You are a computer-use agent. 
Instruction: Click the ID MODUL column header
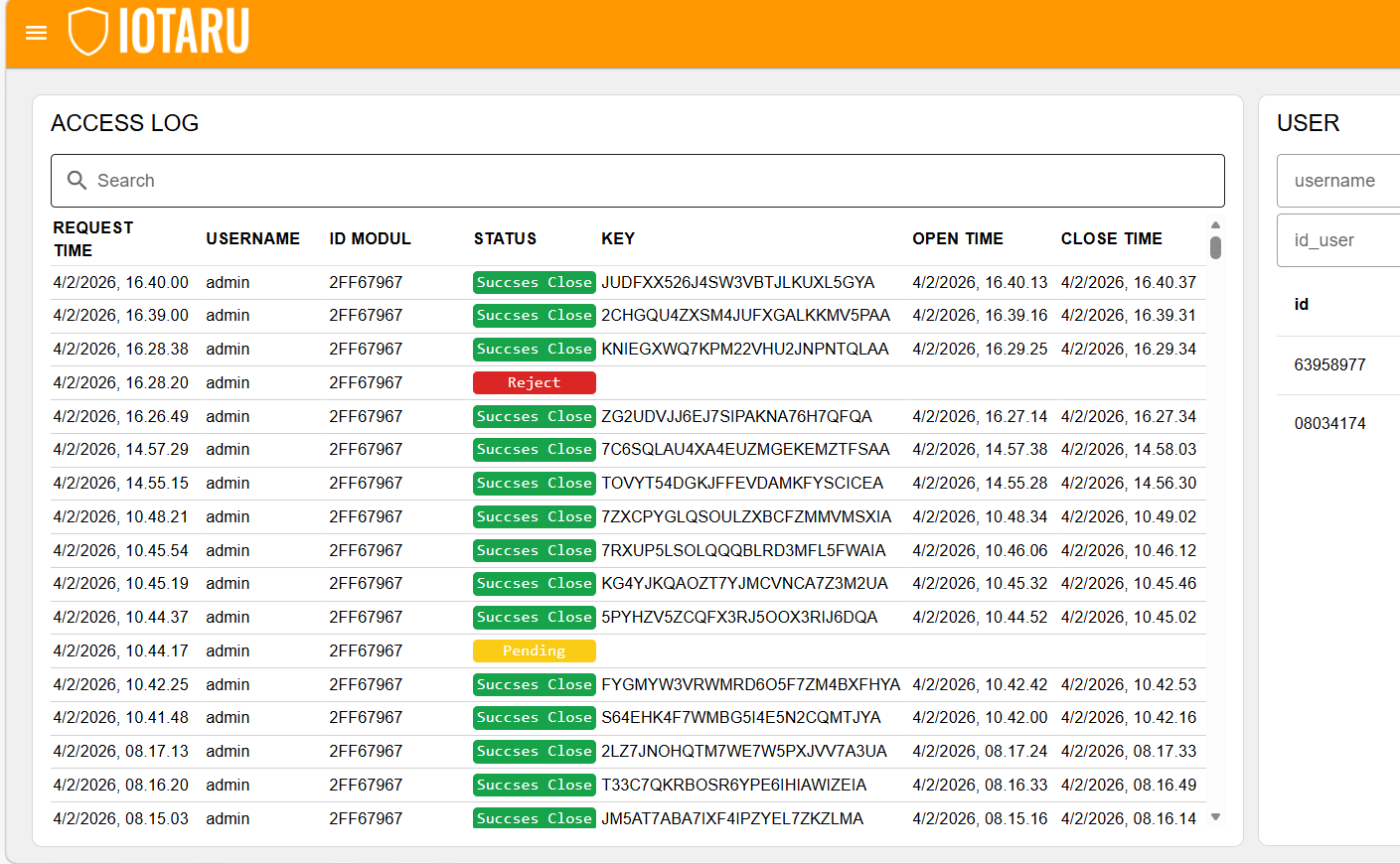coord(370,238)
